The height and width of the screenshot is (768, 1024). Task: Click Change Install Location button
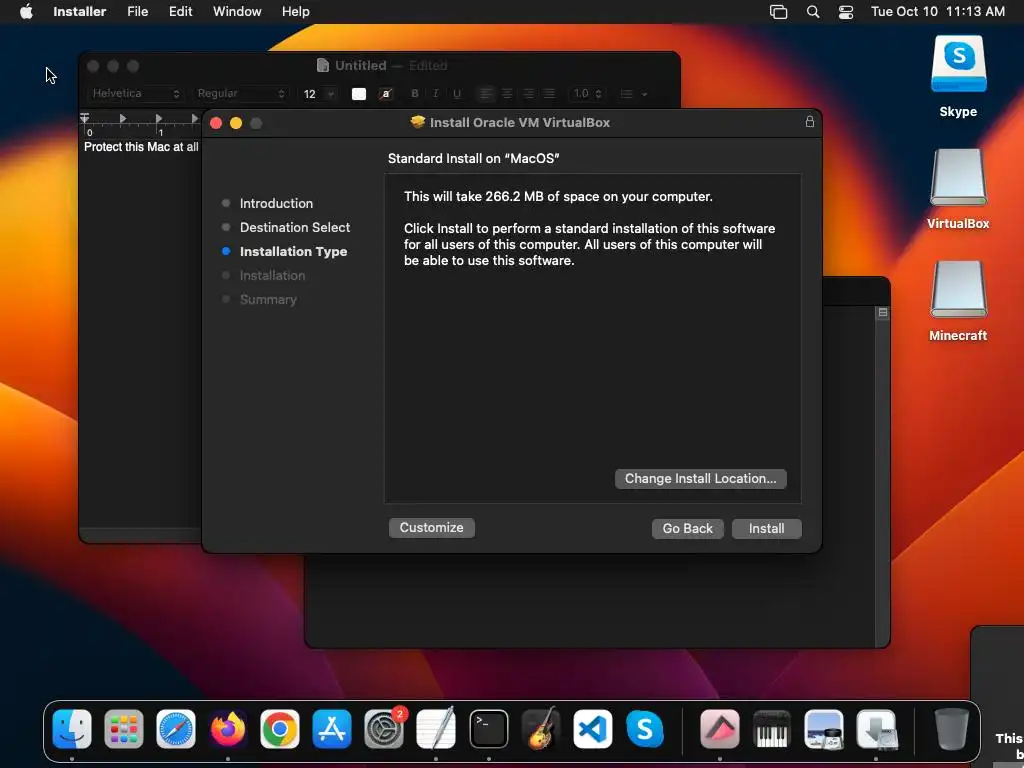click(700, 479)
